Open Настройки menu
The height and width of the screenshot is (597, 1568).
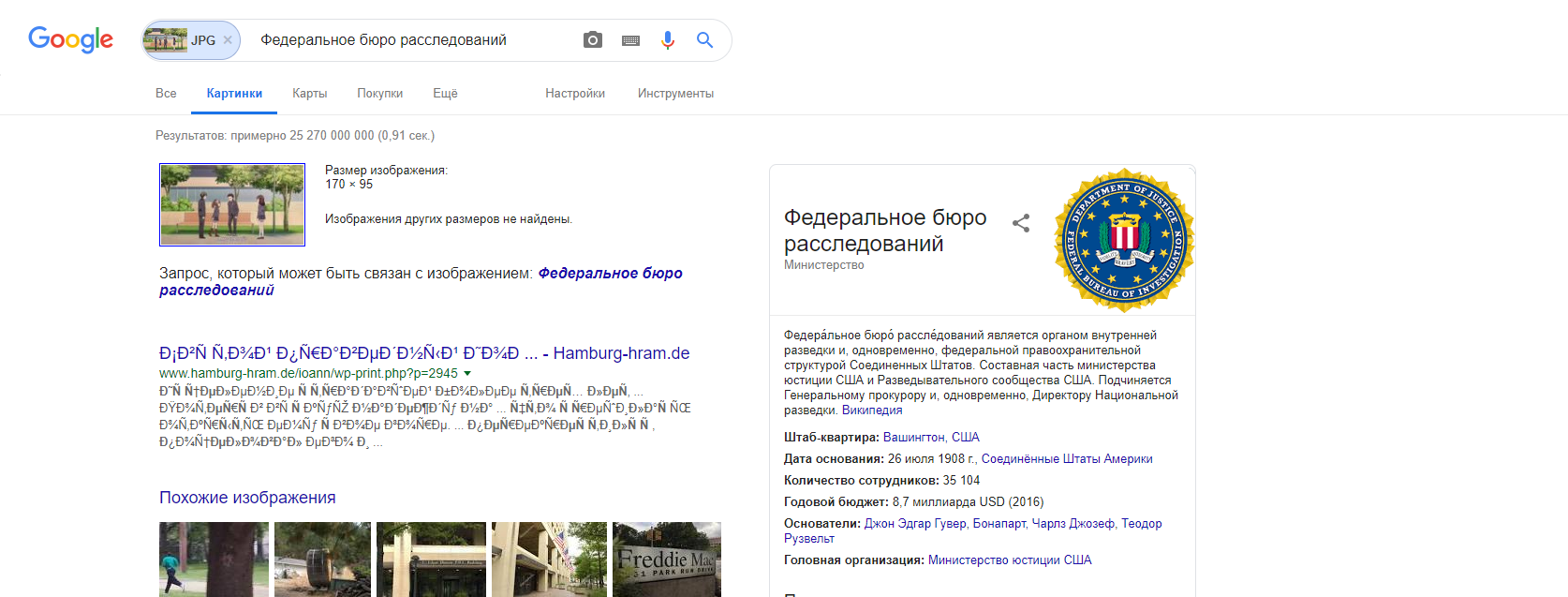[x=575, y=94]
